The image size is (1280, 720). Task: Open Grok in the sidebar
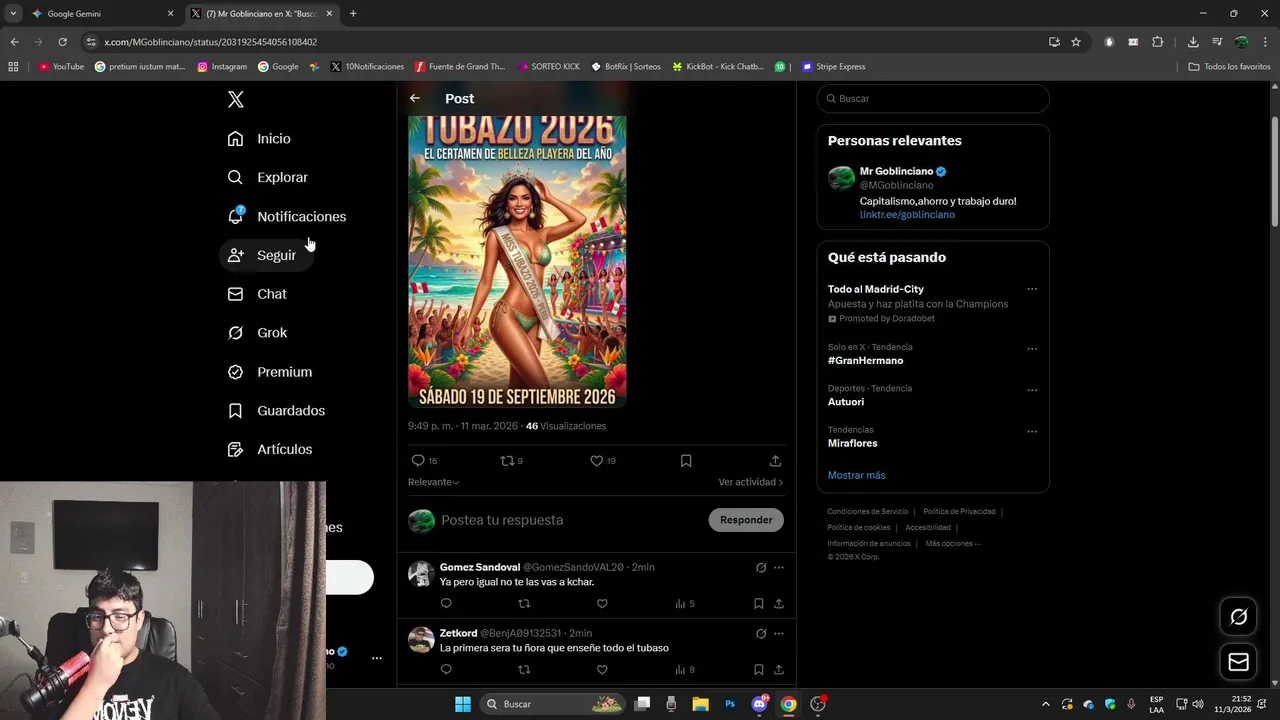(258, 333)
